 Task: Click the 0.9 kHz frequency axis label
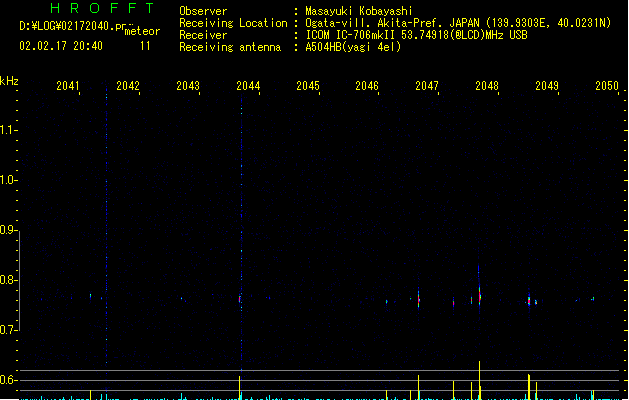pyautogui.click(x=8, y=230)
